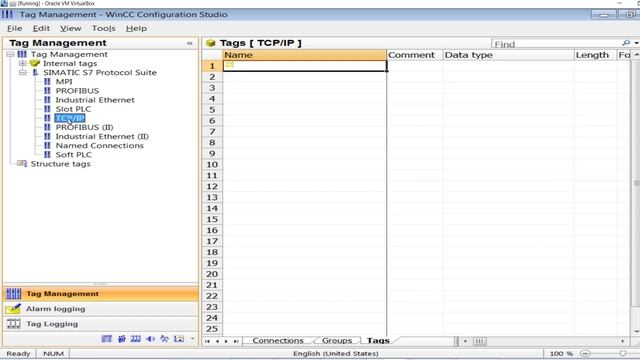Go to last sheet tab arrow
Viewport: 640px width, 360px height.
coord(236,341)
